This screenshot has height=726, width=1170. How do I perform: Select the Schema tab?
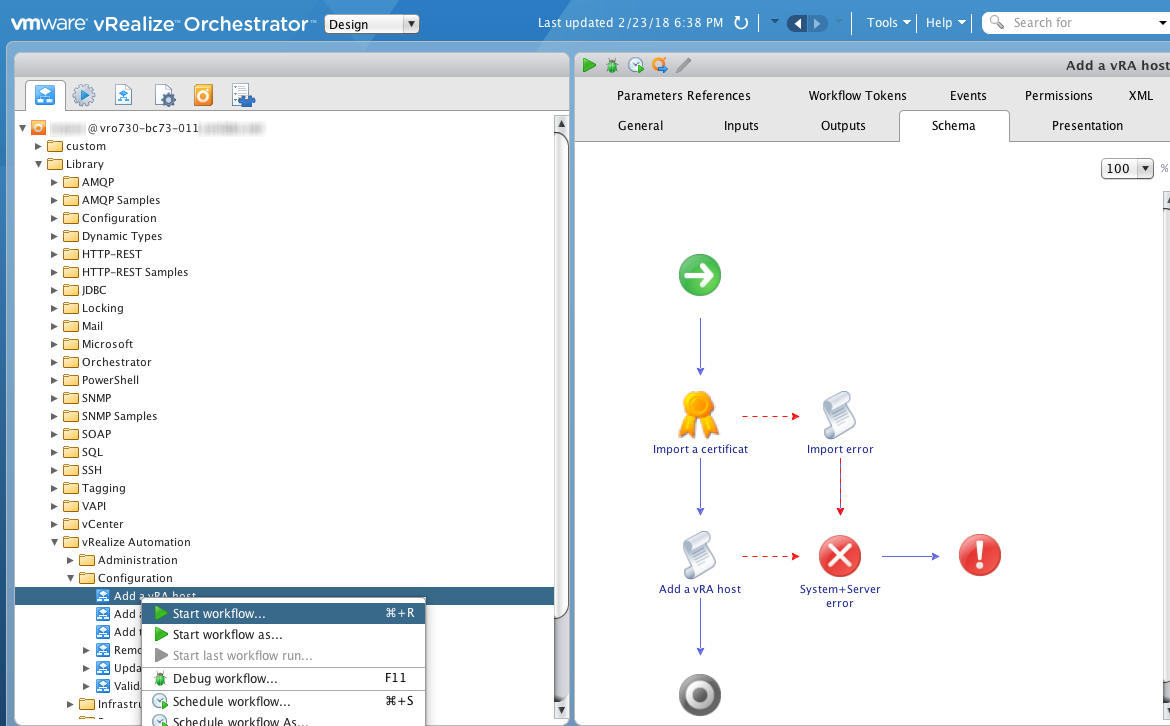click(954, 125)
